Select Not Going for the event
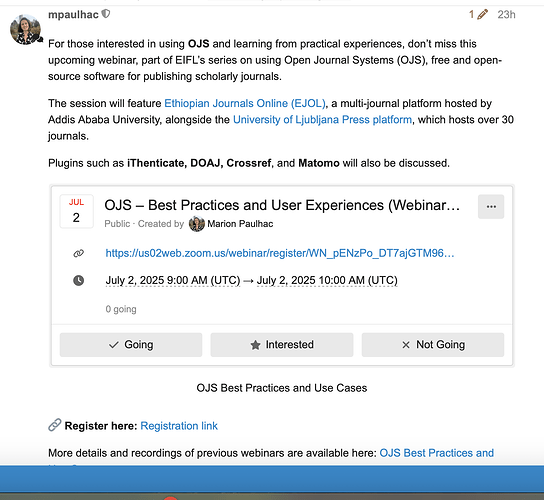The height and width of the screenshot is (500, 544). pyautogui.click(x=433, y=345)
